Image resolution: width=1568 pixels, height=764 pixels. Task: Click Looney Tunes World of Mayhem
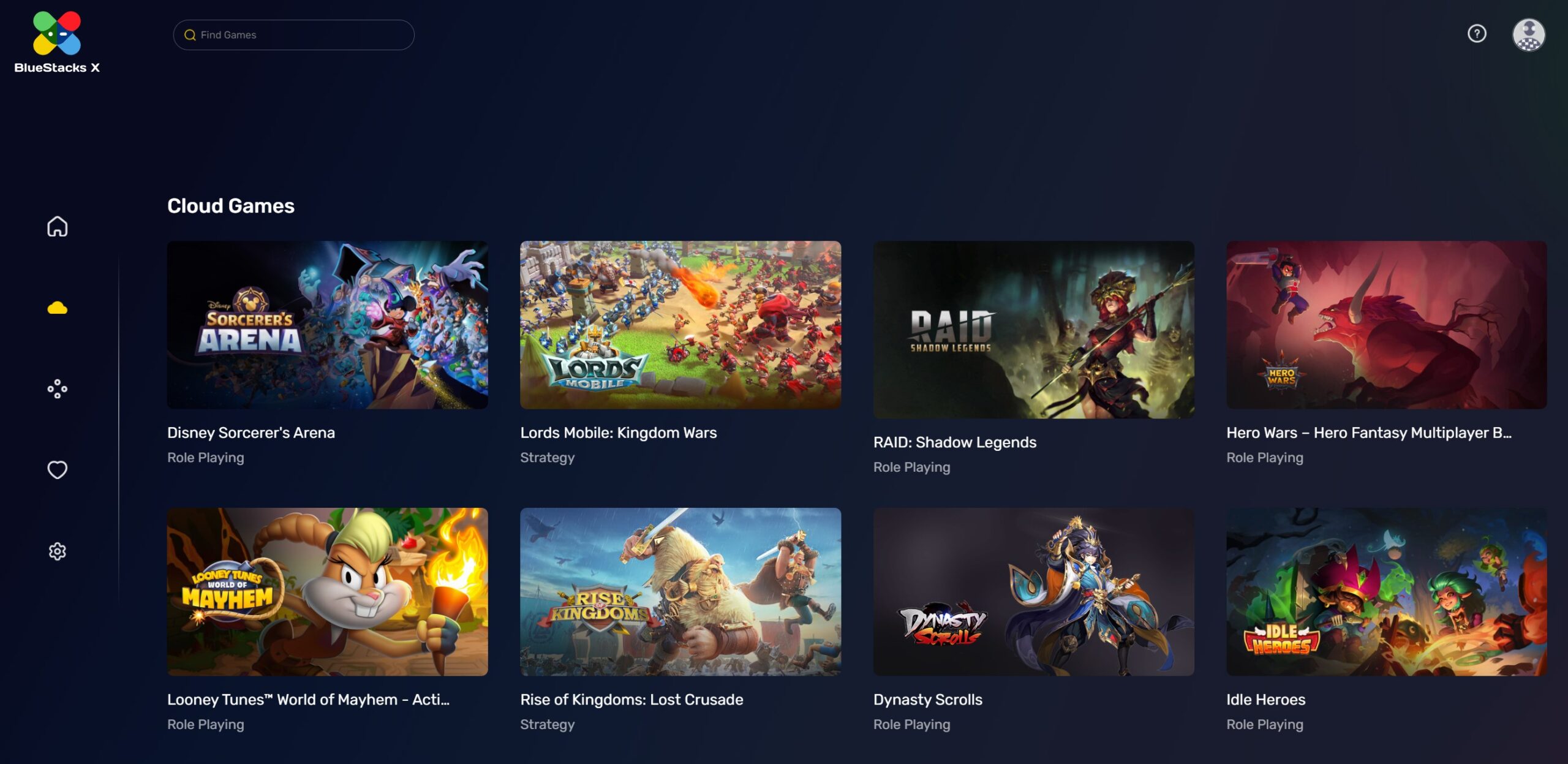(327, 591)
